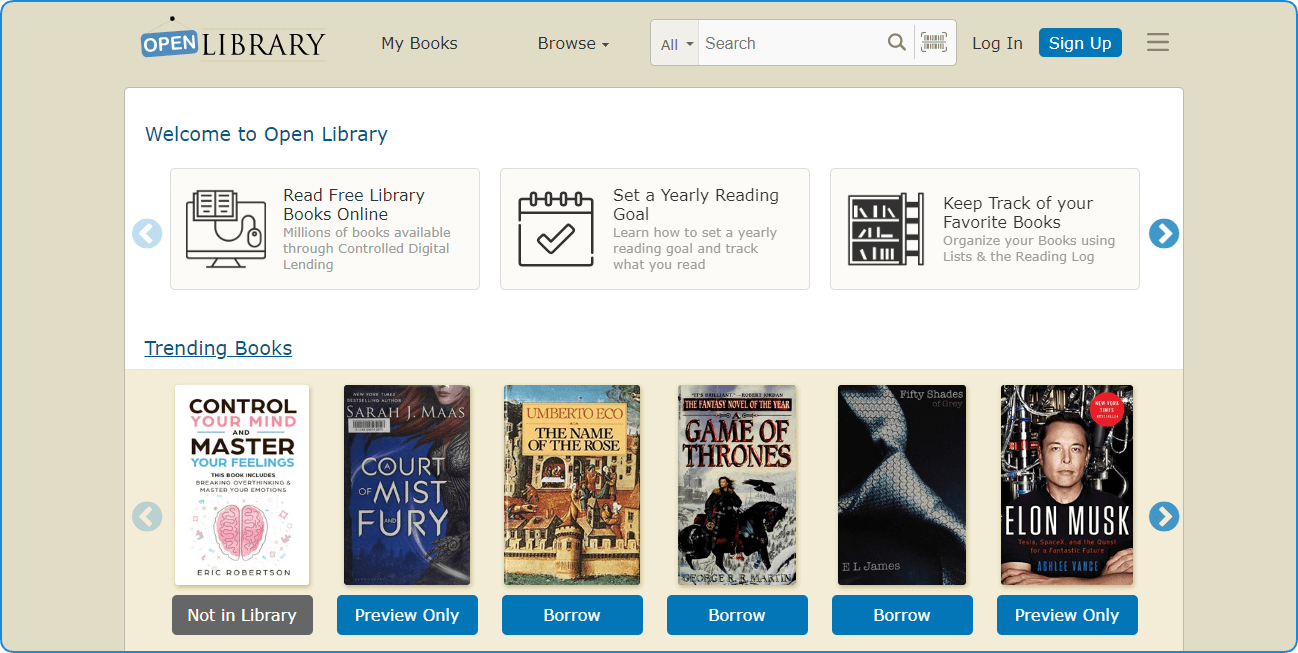The width and height of the screenshot is (1298, 653).
Task: Open Set a Yearly Reading Goal card
Action: click(655, 229)
